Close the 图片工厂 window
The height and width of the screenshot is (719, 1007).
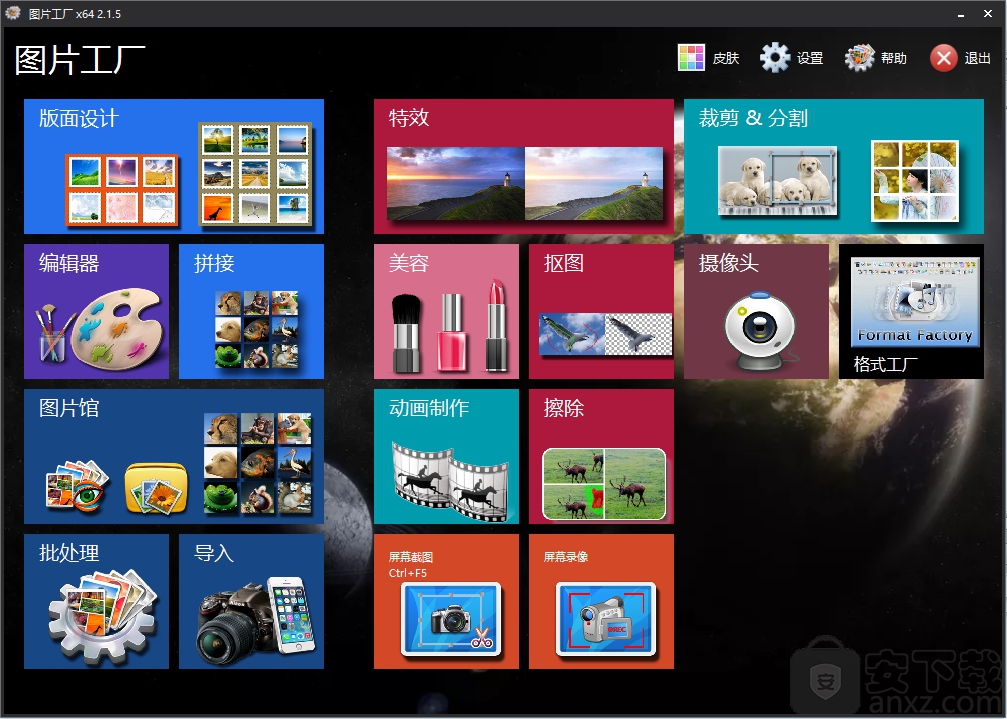pos(988,13)
